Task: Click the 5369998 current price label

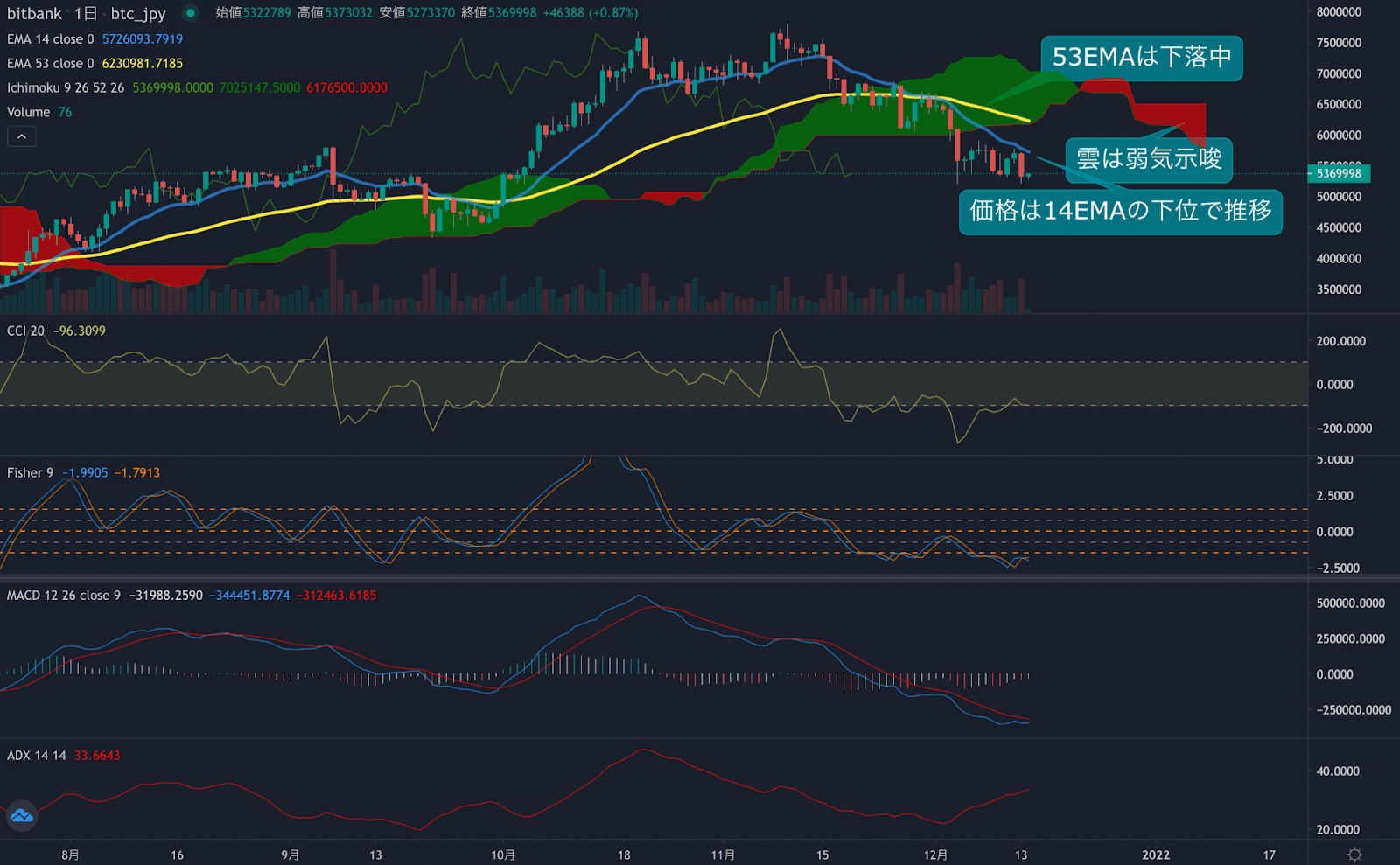Action: pyautogui.click(x=1339, y=173)
